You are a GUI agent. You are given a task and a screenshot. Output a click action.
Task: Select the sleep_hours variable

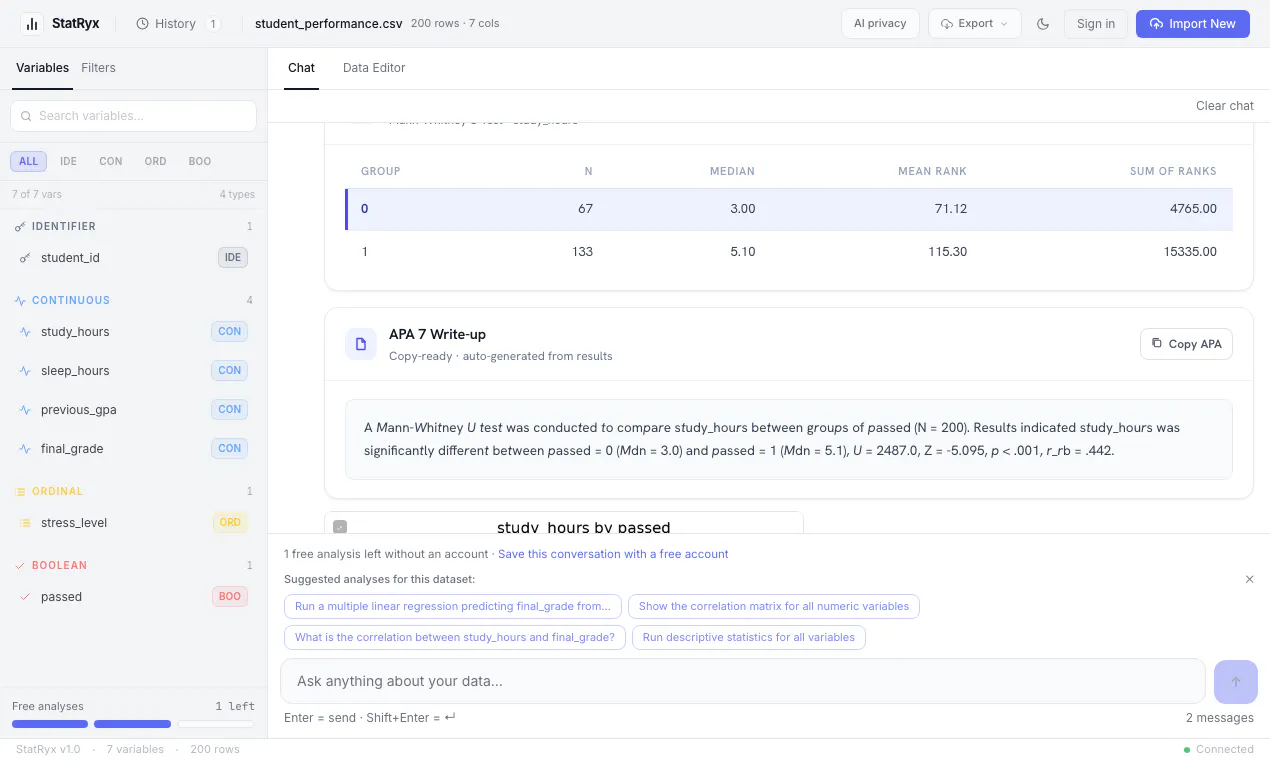(133, 370)
